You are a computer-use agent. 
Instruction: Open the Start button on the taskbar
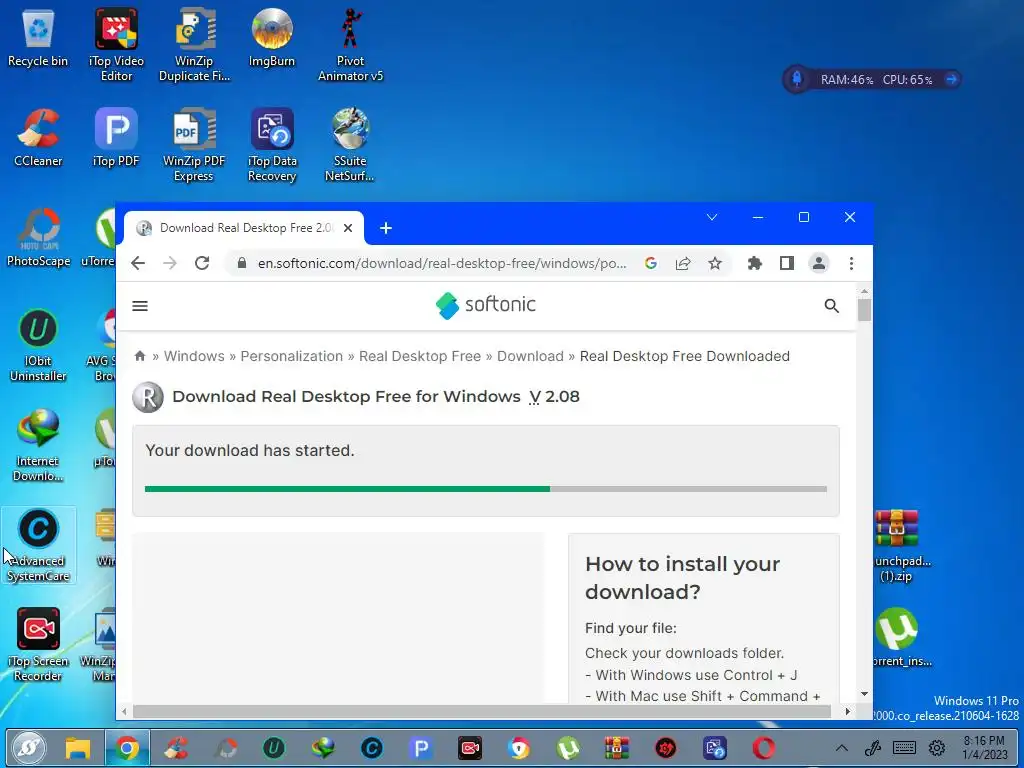pos(28,748)
